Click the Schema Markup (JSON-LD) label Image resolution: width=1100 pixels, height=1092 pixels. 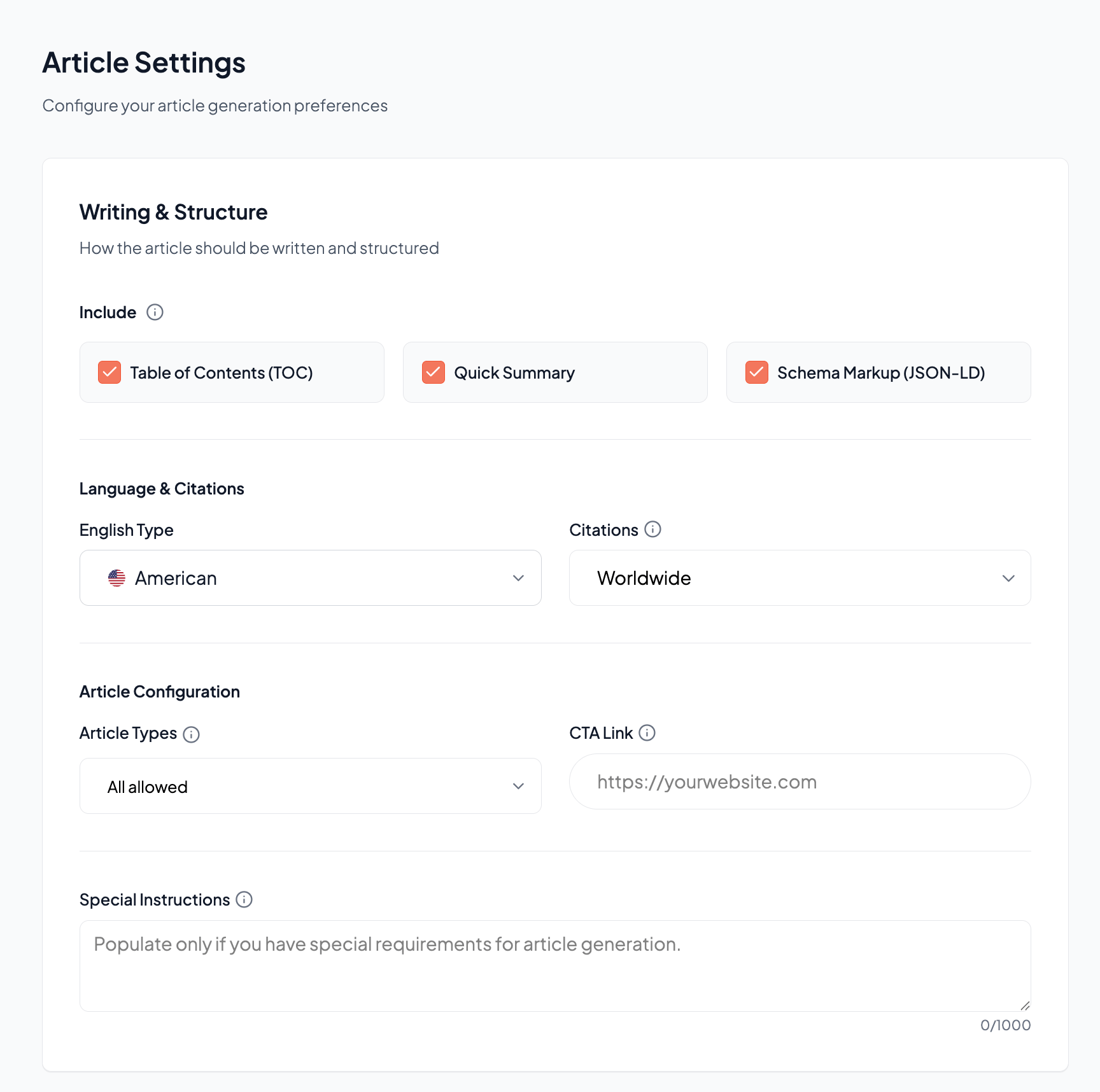tap(881, 373)
